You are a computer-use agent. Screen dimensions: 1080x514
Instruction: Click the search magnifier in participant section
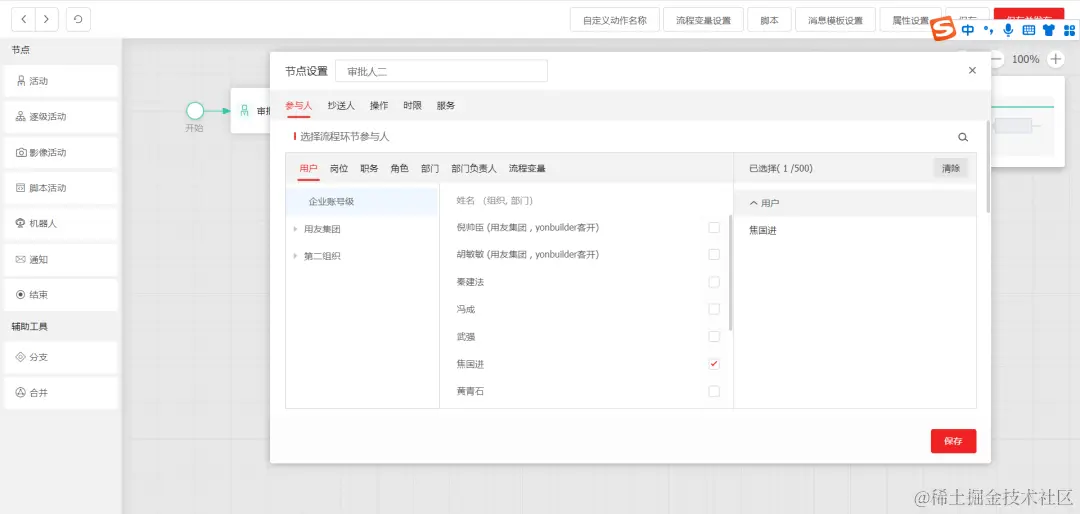click(963, 137)
